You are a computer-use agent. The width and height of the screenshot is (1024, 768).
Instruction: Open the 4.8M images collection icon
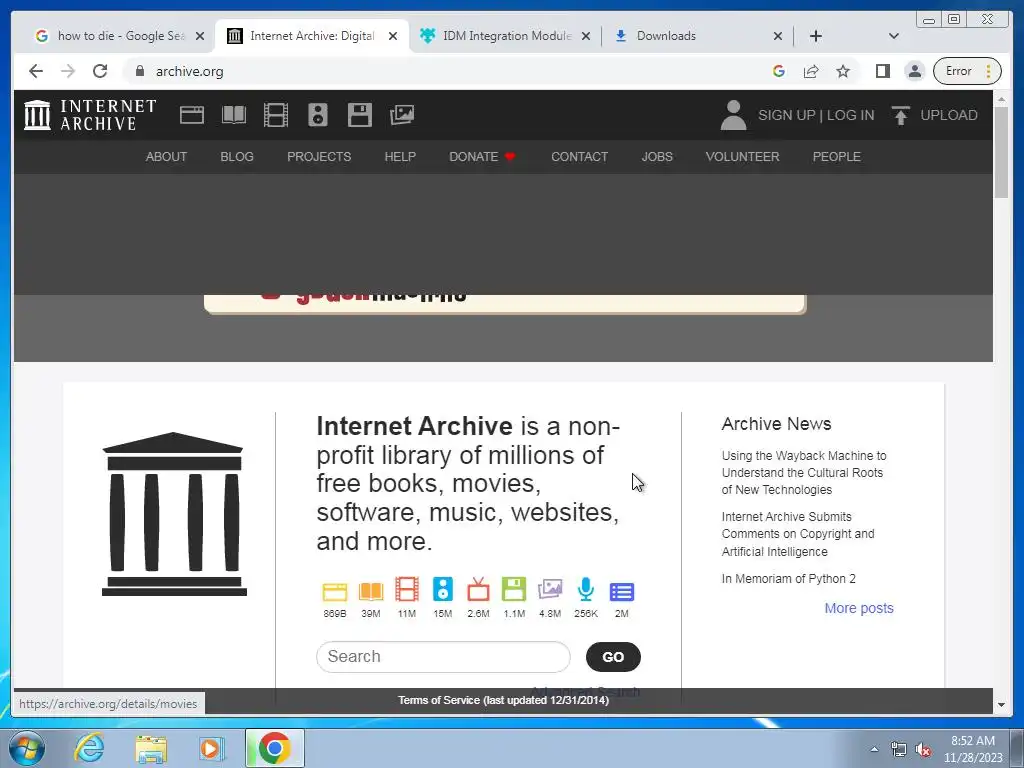[x=550, y=590]
